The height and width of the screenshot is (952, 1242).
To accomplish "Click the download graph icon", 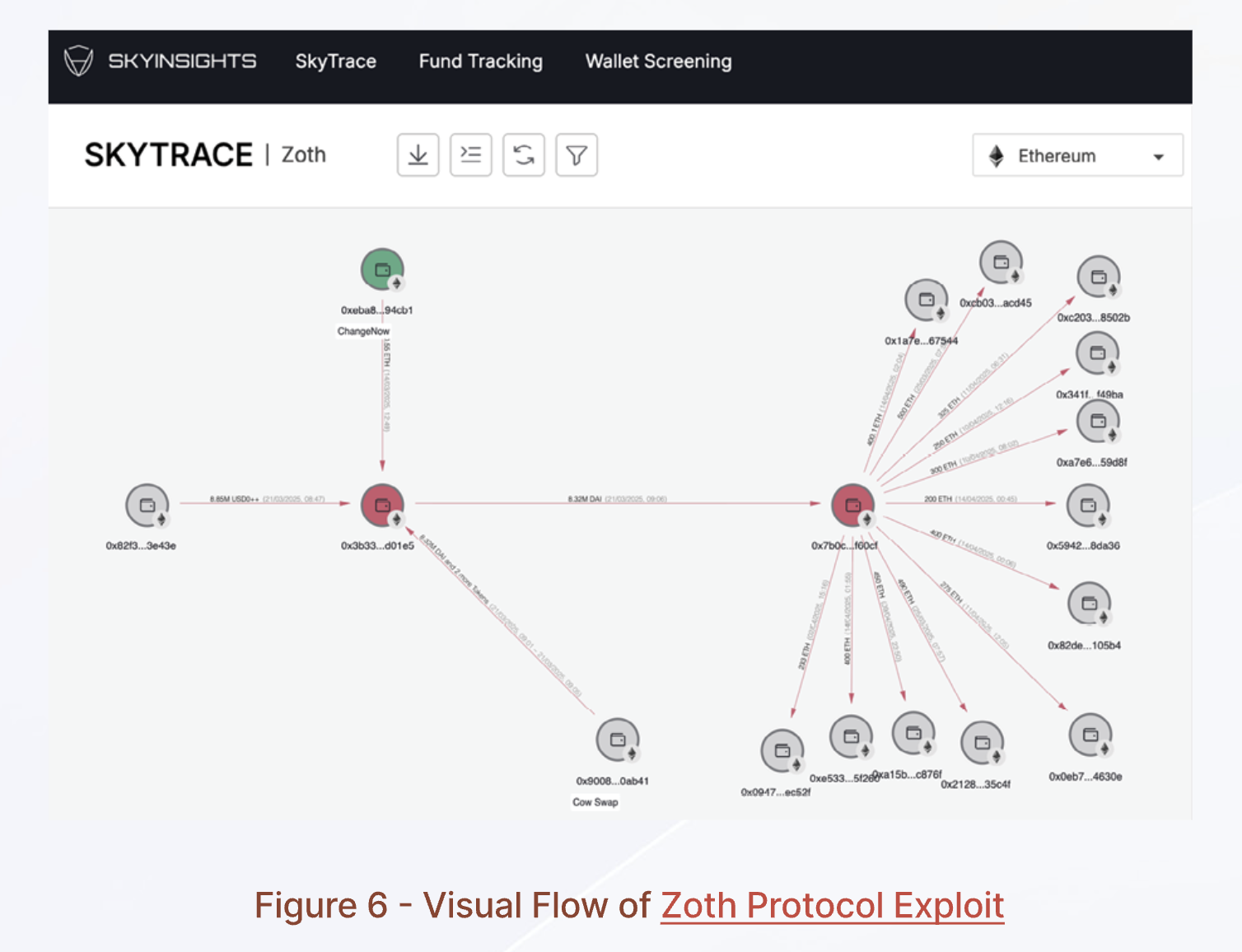I will click(418, 155).
